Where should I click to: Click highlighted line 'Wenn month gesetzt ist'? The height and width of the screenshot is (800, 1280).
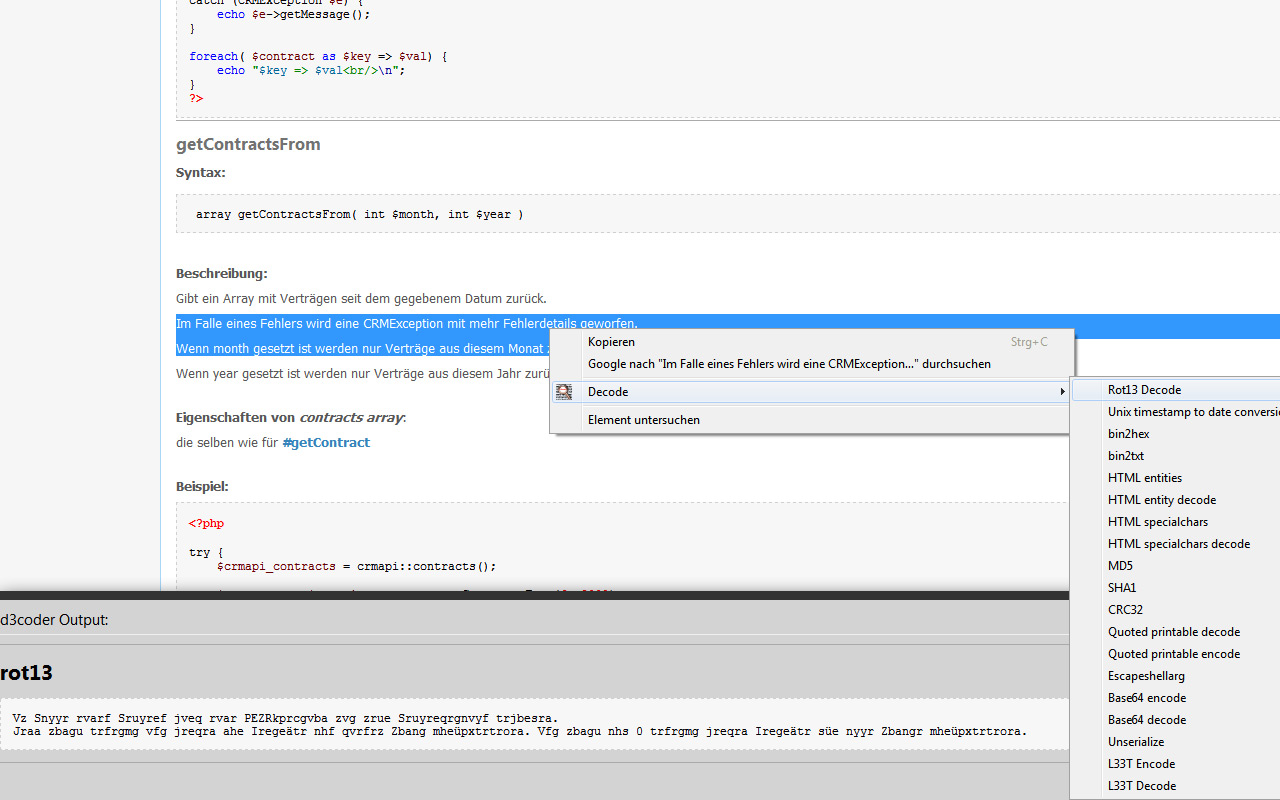[362, 348]
